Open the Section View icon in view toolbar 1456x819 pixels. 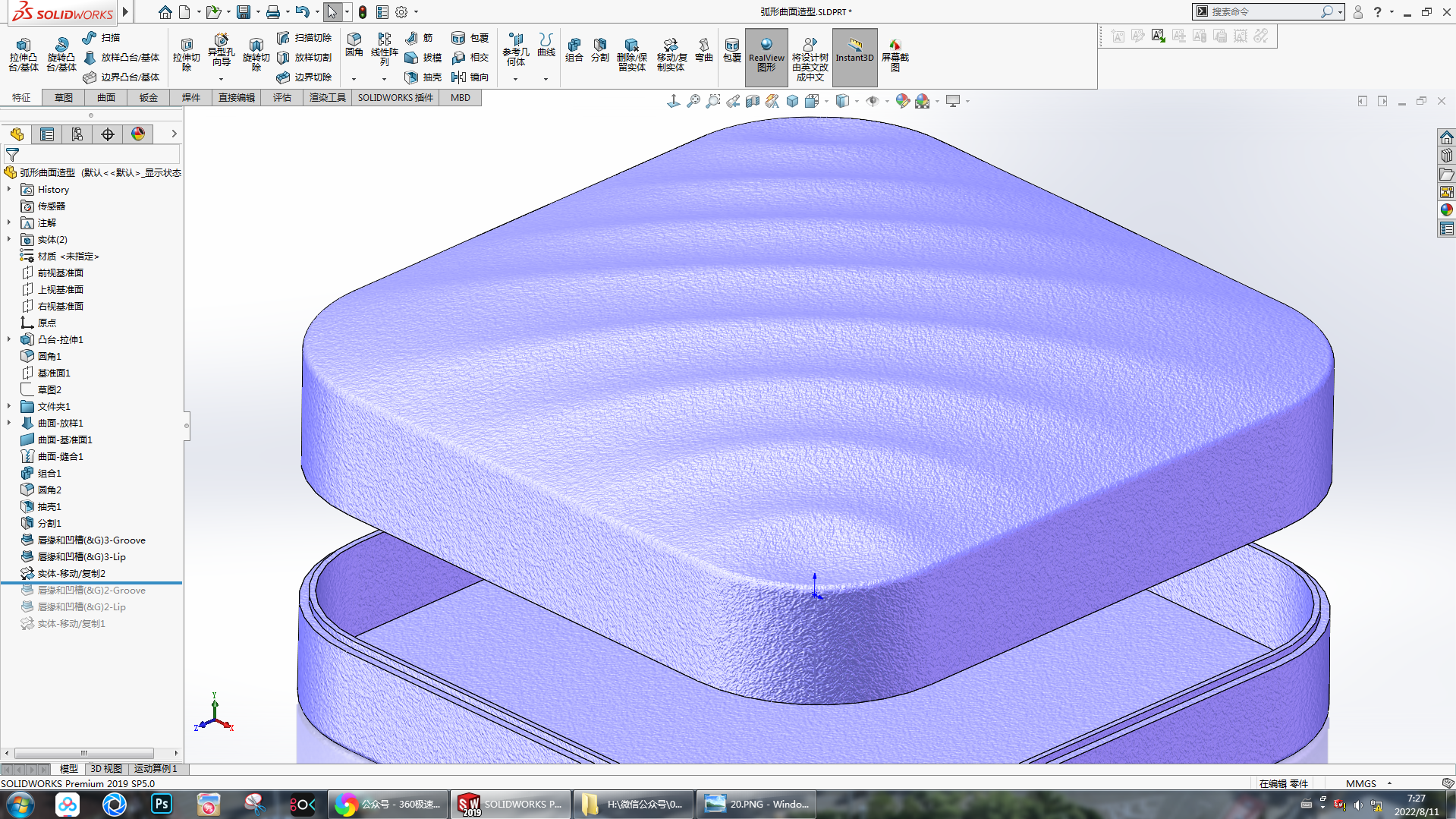pyautogui.click(x=753, y=101)
